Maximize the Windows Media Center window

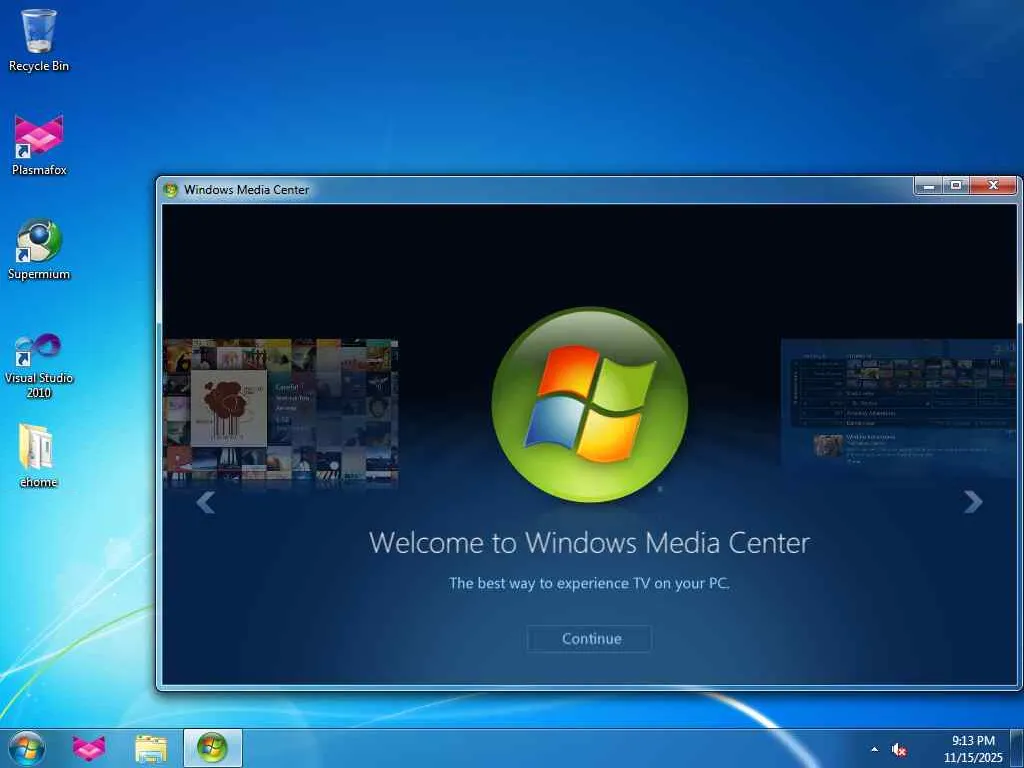tap(955, 186)
